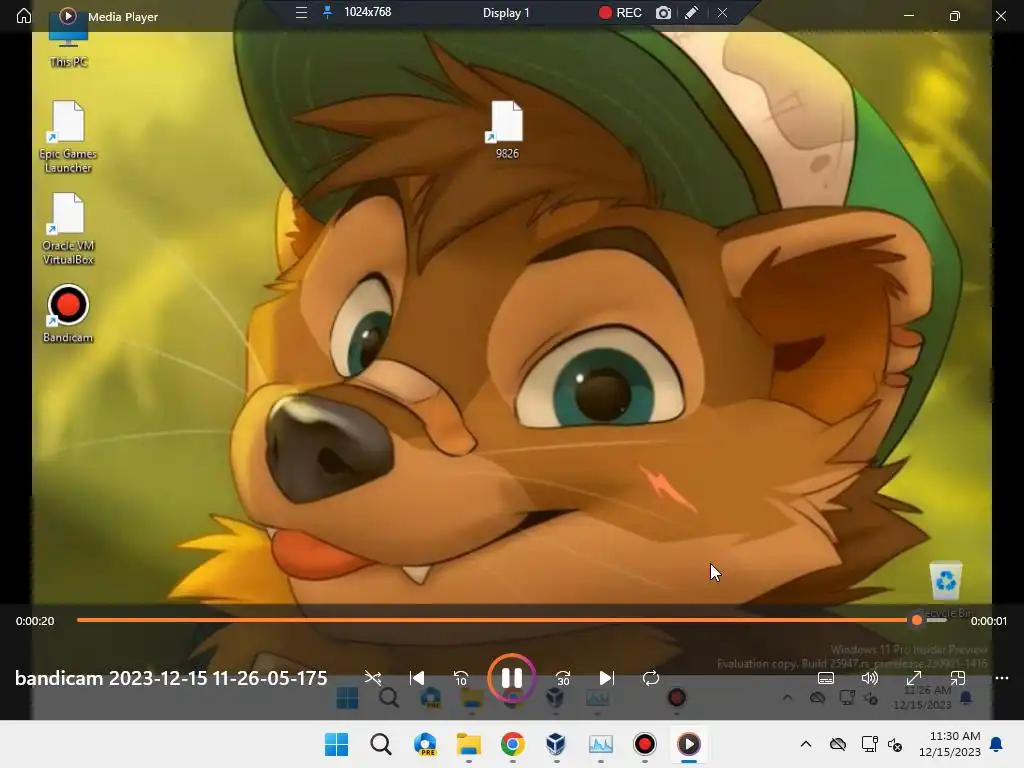Toggle shuffle playback mode

(x=373, y=678)
